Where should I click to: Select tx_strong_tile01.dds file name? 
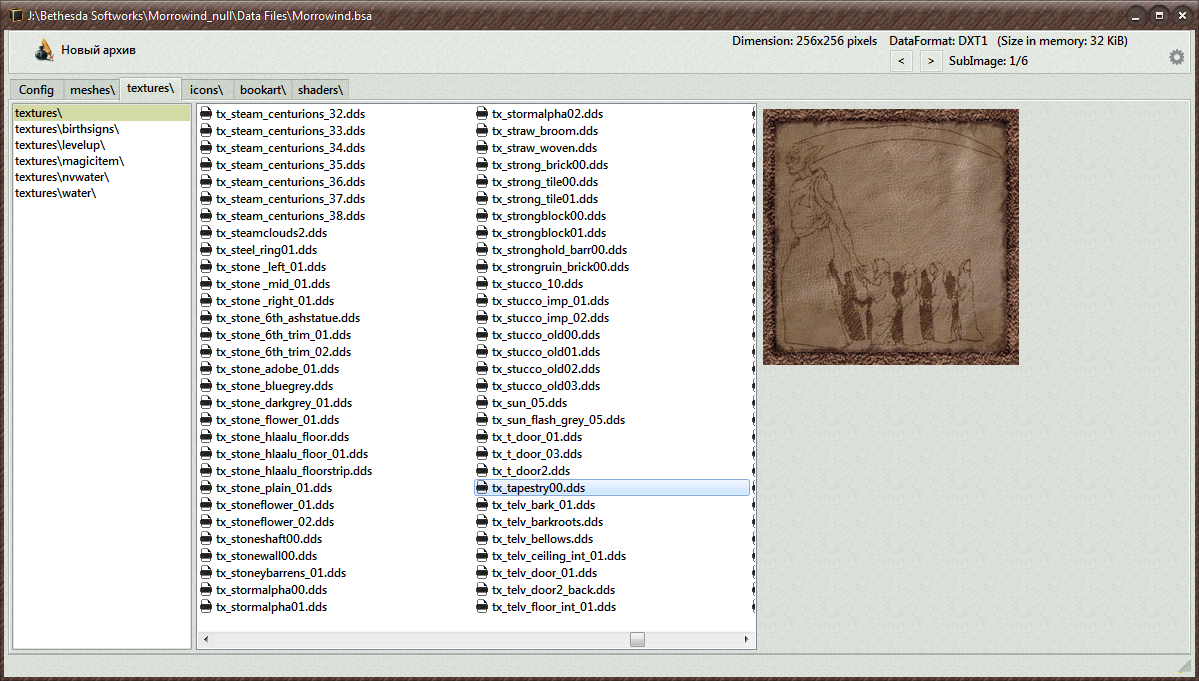pos(545,199)
